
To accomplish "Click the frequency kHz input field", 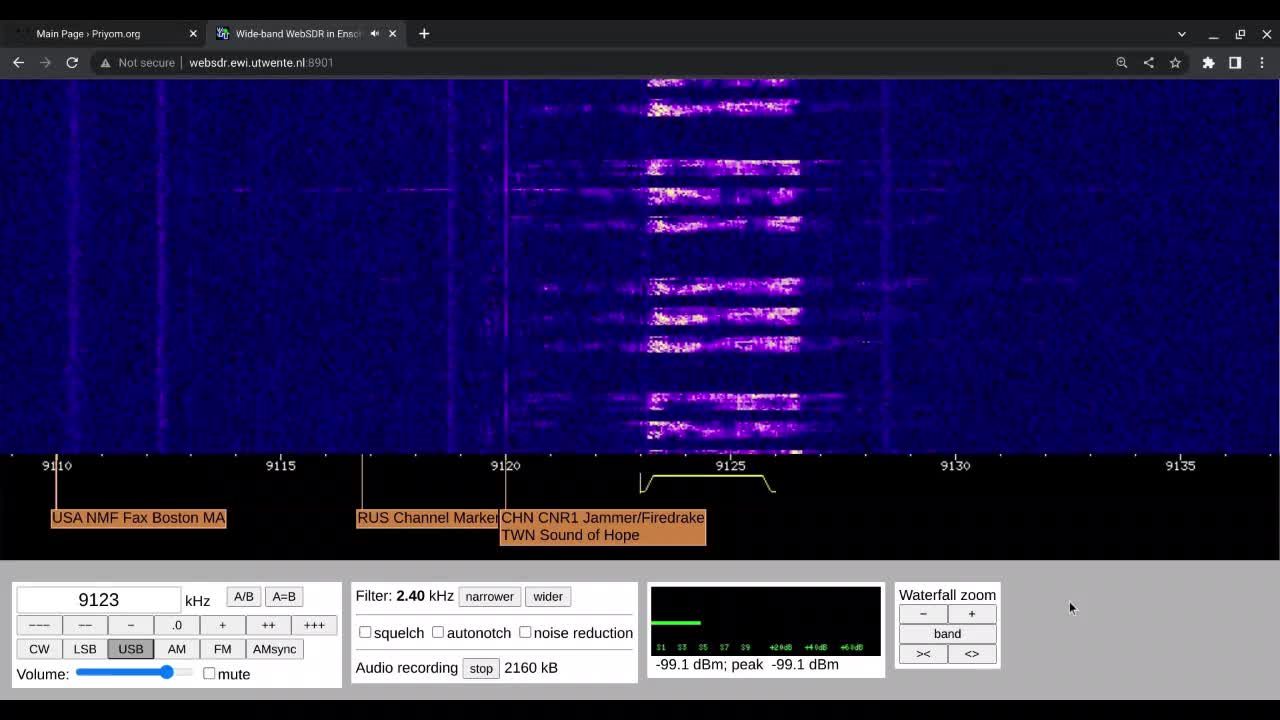I will point(98,600).
